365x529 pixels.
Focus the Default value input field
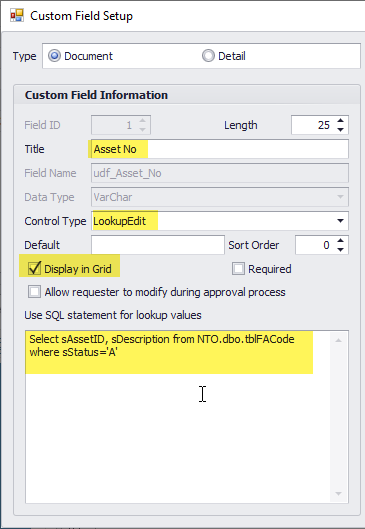158,245
